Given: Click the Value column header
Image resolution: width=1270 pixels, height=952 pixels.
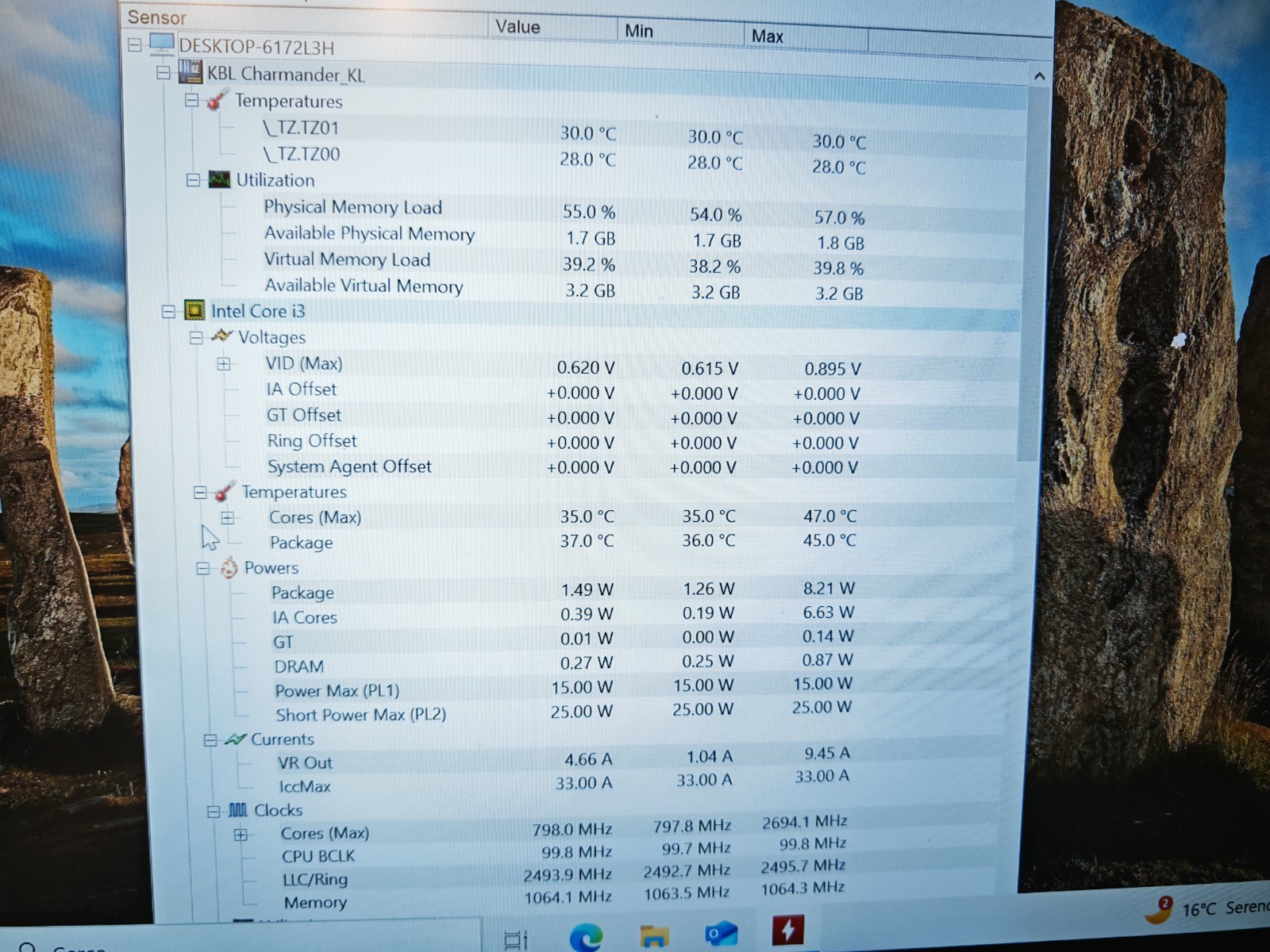Looking at the screenshot, I should tap(518, 27).
